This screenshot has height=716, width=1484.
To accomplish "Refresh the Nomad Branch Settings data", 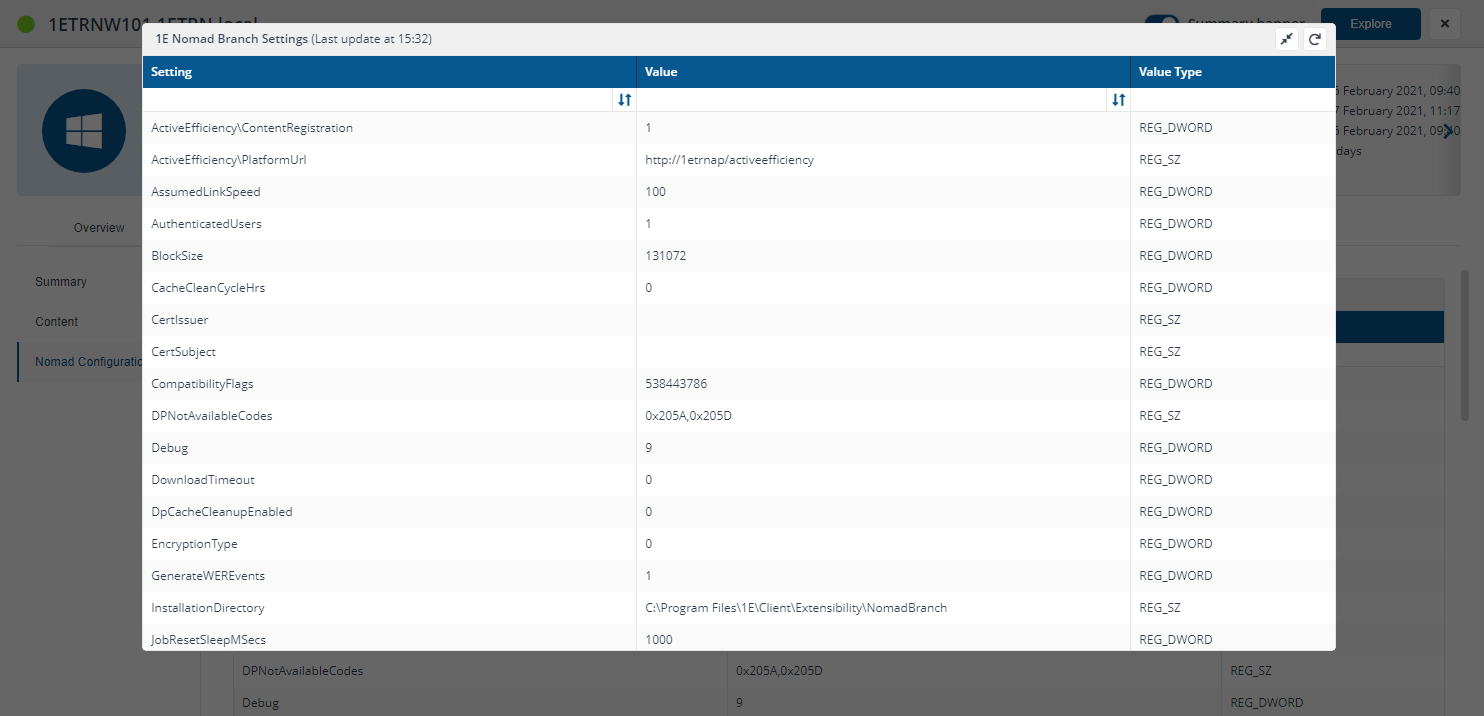I will [1315, 39].
